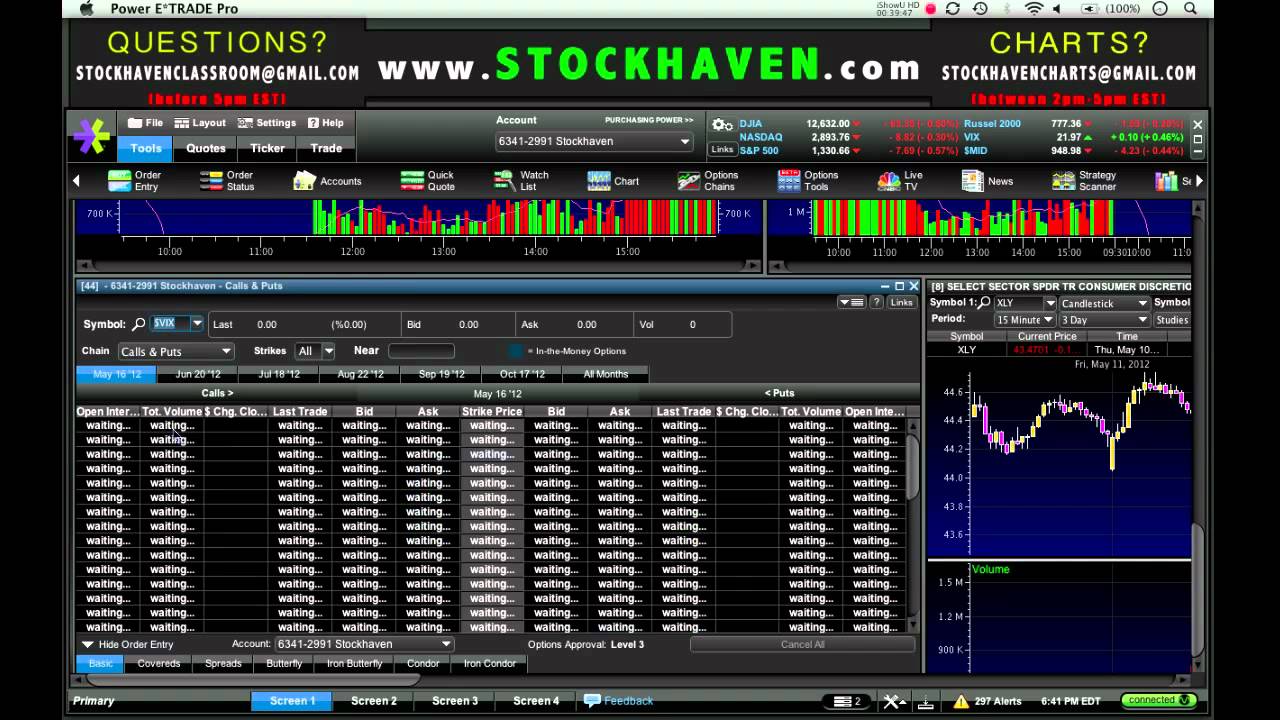The width and height of the screenshot is (1280, 720).
Task: Select the All Months expiration tab
Action: click(606, 374)
